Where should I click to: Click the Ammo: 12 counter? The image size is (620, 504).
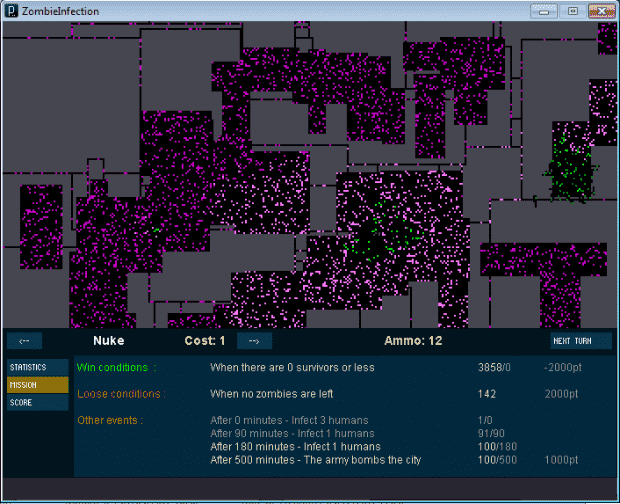(x=412, y=341)
